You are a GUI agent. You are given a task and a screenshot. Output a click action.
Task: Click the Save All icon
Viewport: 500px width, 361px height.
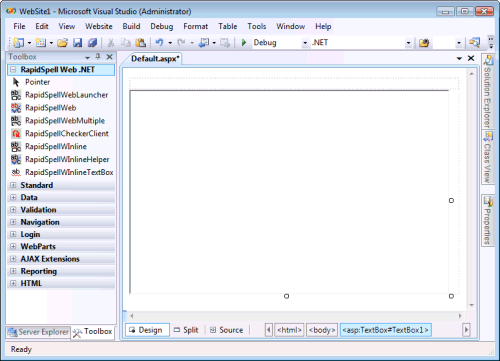pos(92,43)
